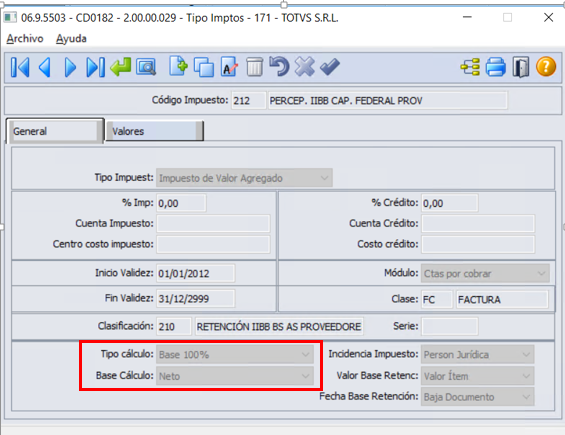This screenshot has width=565, height=435.
Task: Open the Archivo menu
Action: (x=25, y=39)
